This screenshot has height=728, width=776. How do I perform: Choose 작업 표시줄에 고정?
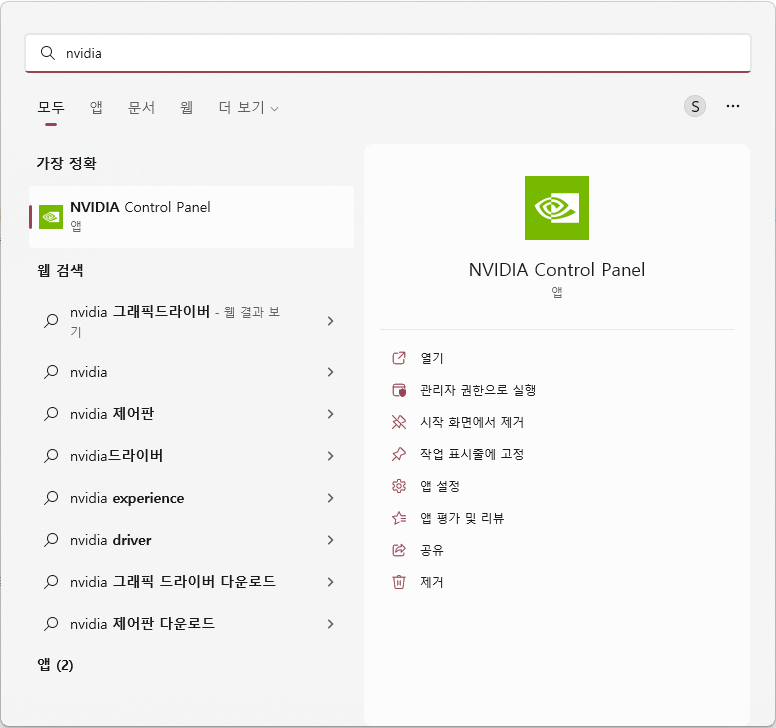(472, 454)
